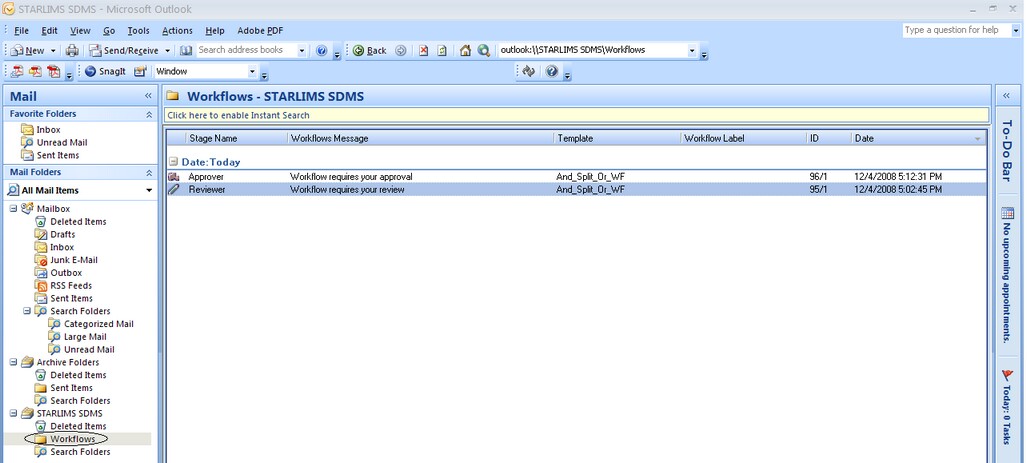Click the refresh arrows icon on STARLIMS toolbar

[x=528, y=71]
